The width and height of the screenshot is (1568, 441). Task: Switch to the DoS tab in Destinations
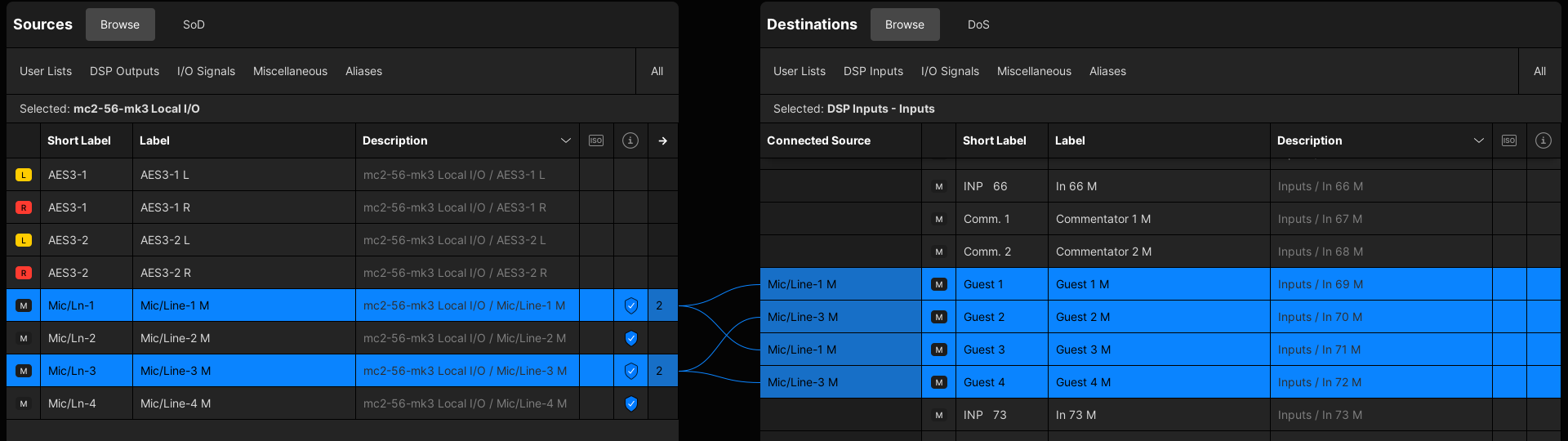(978, 24)
